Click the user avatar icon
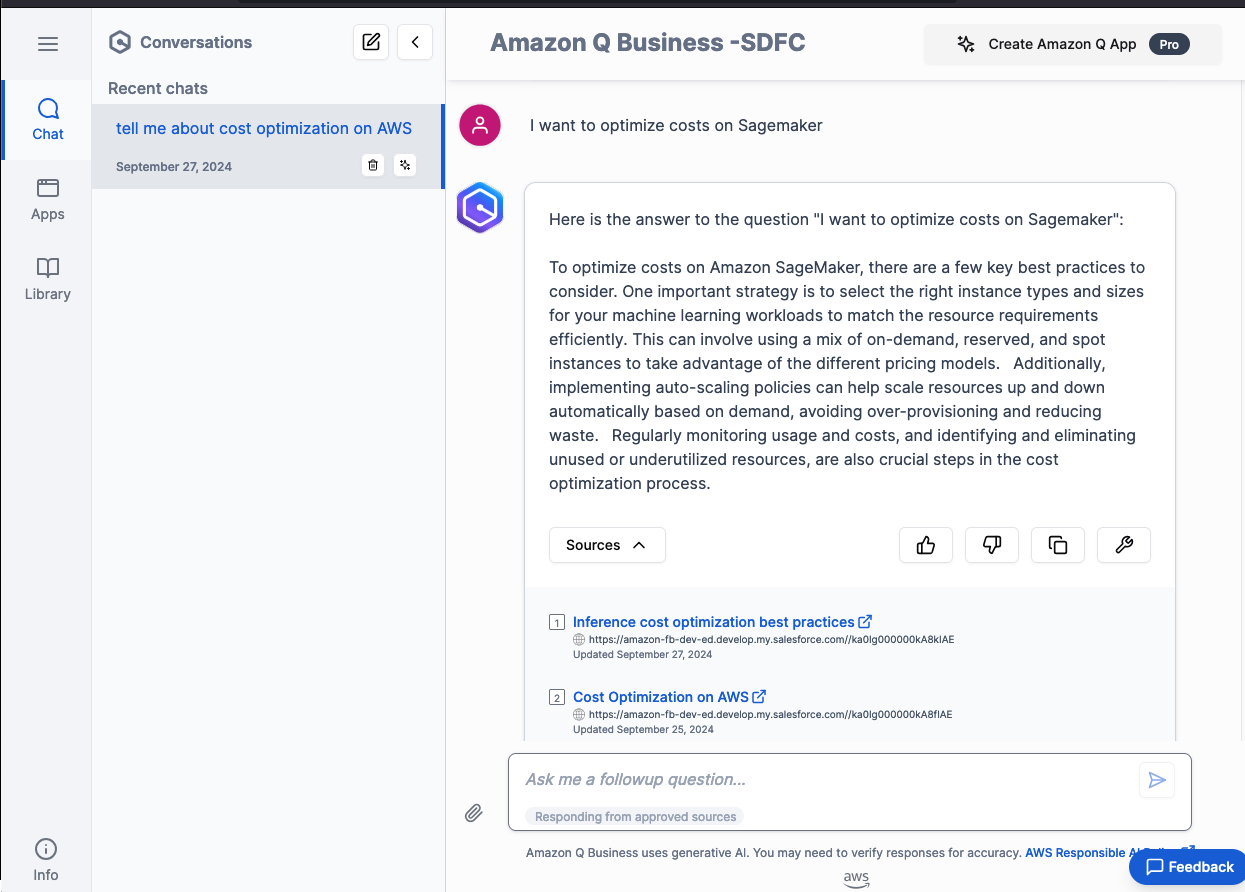 (480, 125)
